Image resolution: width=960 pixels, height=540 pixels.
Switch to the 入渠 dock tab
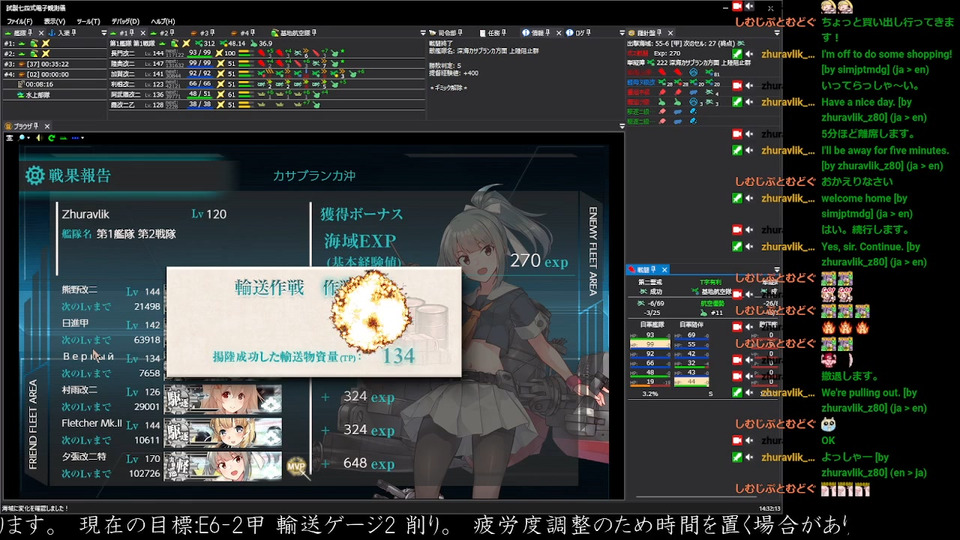click(x=63, y=33)
